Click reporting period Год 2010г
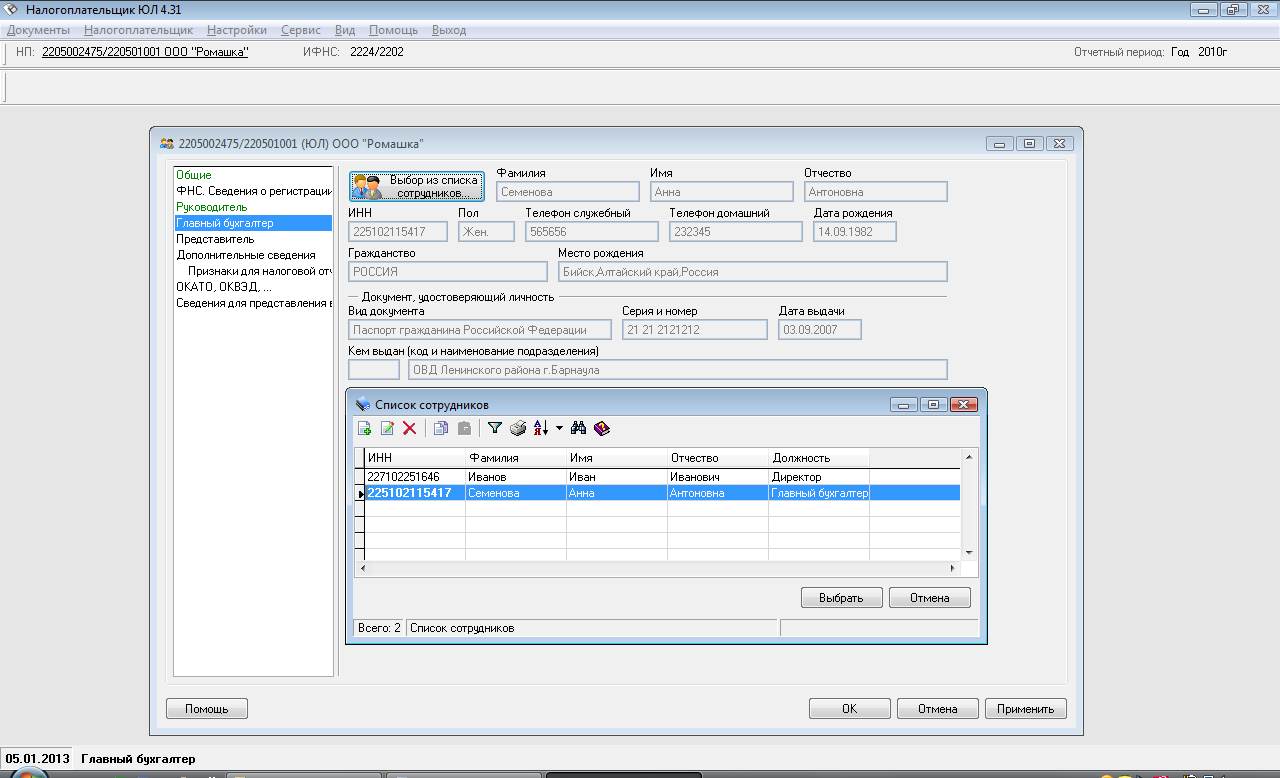The image size is (1280, 778). (1199, 51)
